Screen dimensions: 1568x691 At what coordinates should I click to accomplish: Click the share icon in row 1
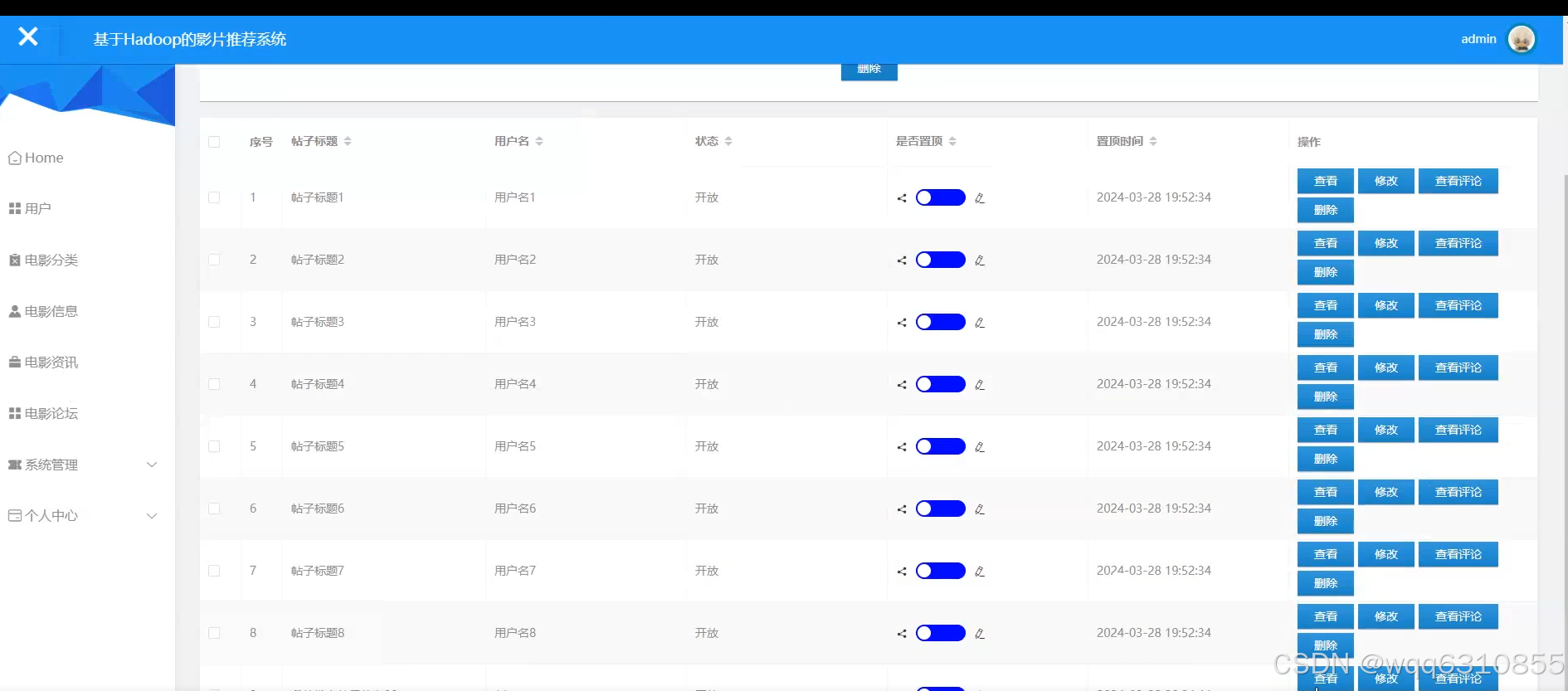902,198
